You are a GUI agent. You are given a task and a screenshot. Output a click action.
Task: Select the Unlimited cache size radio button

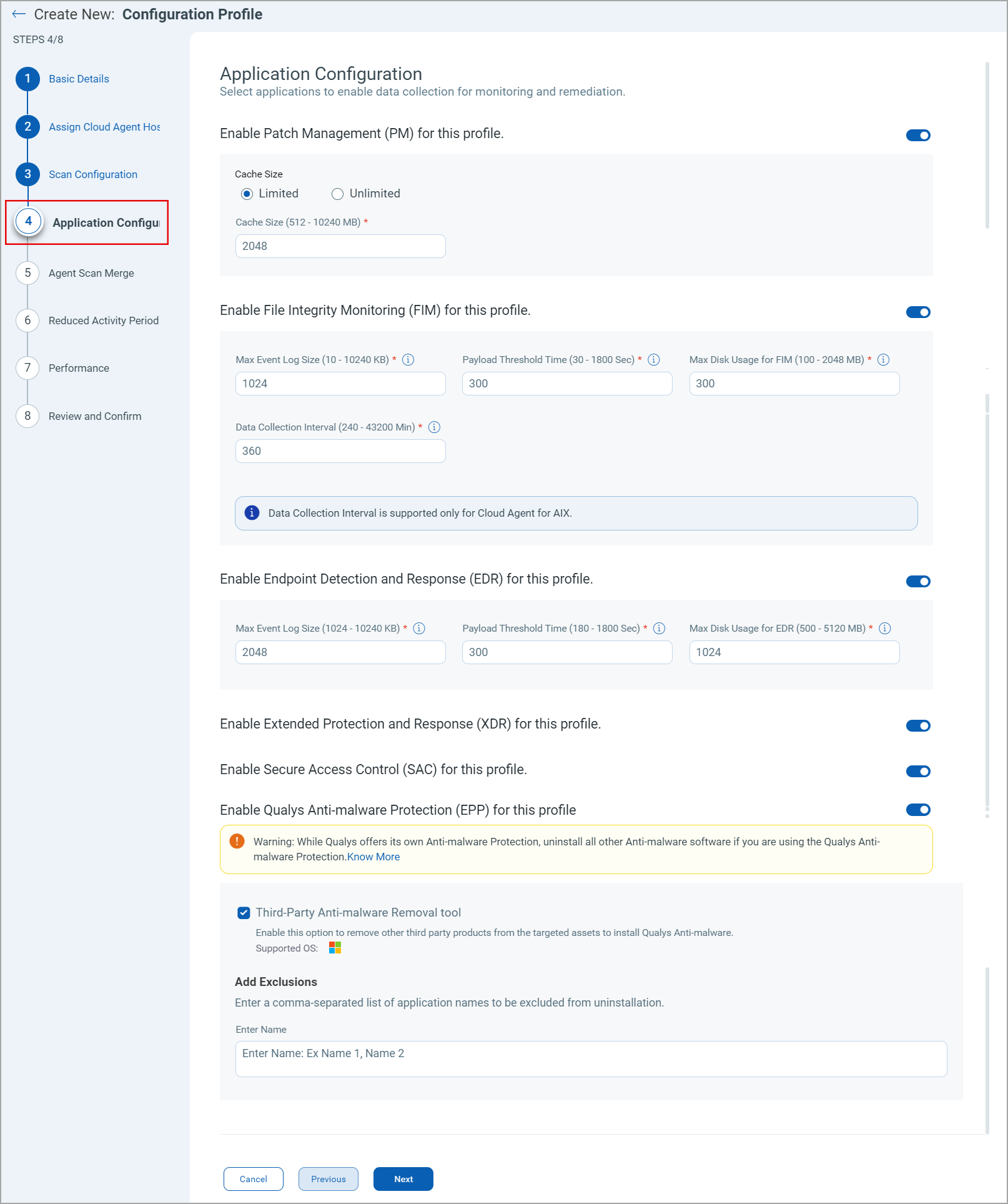click(x=337, y=194)
